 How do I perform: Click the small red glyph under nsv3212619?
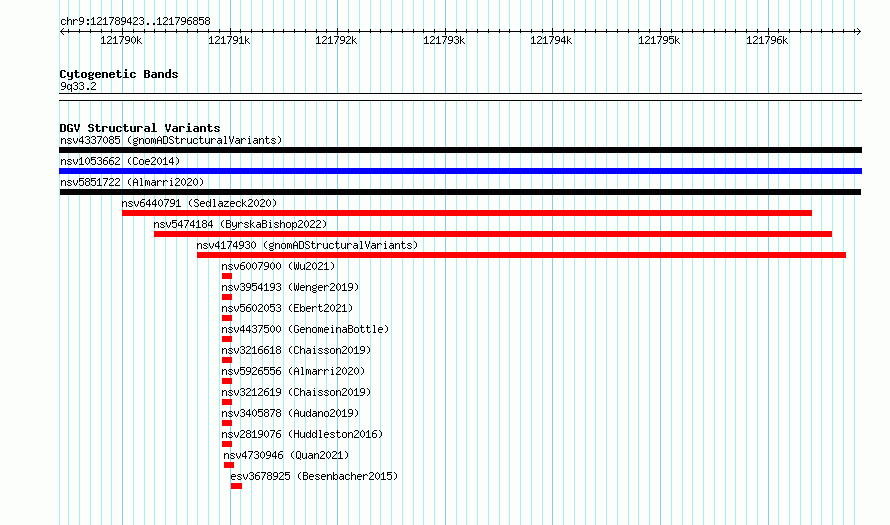[x=227, y=402]
